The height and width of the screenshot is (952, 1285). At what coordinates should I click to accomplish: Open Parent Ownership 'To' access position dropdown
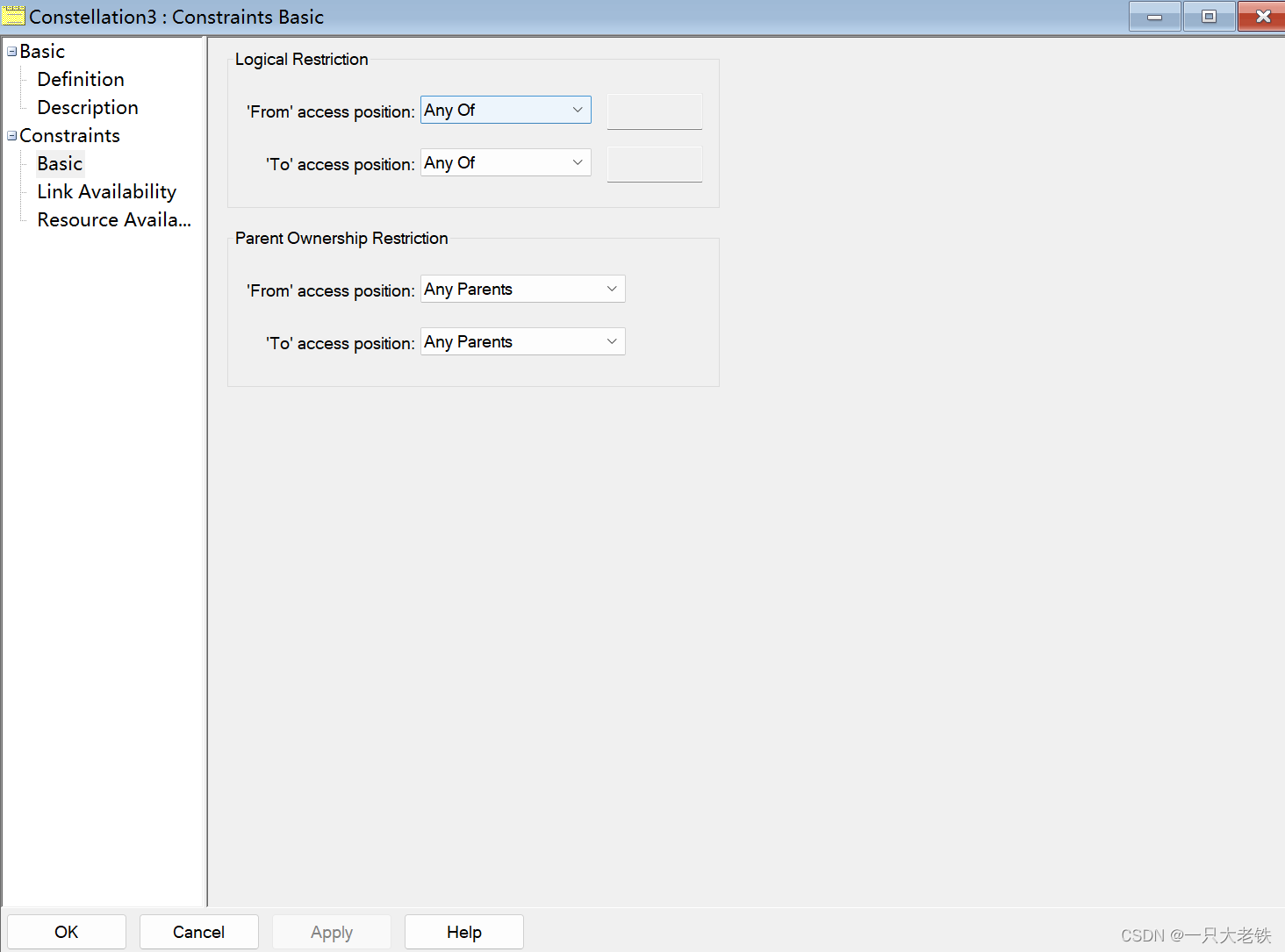click(x=523, y=341)
